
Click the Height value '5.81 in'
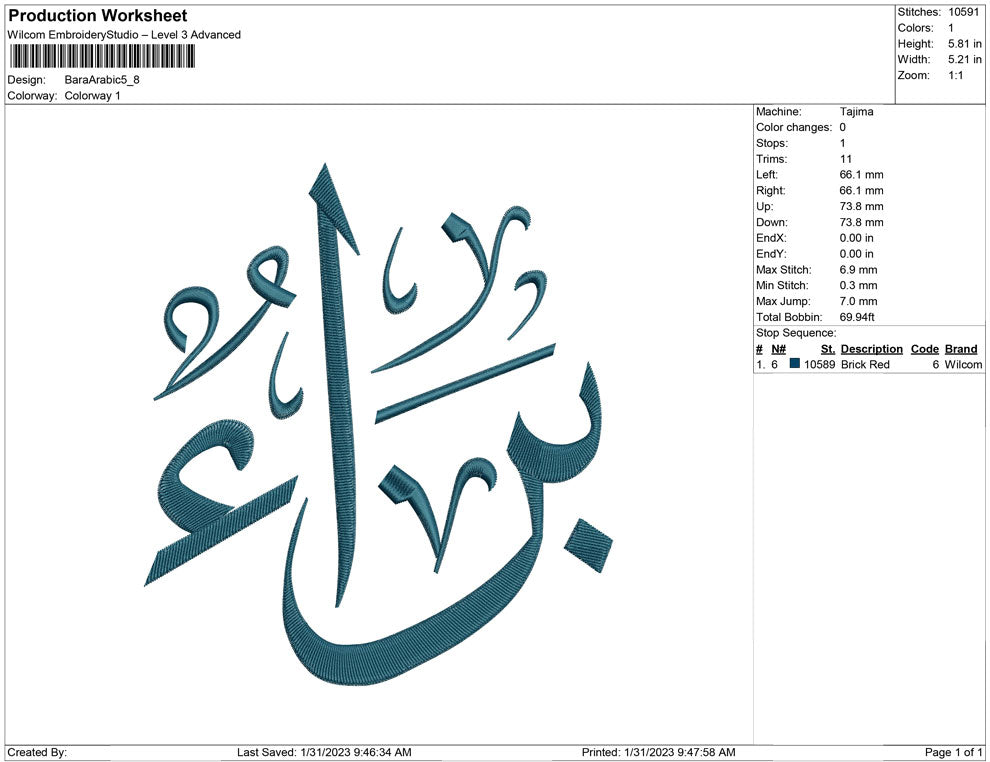[965, 44]
